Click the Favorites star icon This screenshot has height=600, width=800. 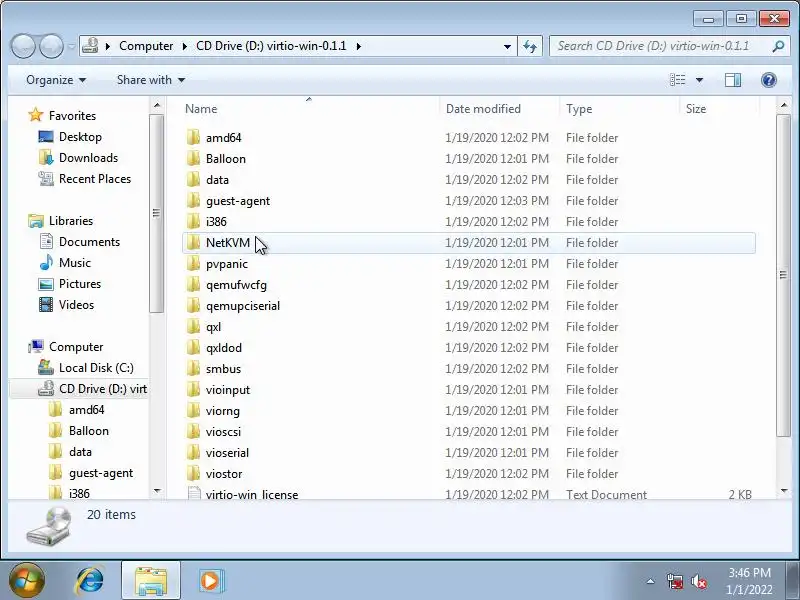(36, 115)
